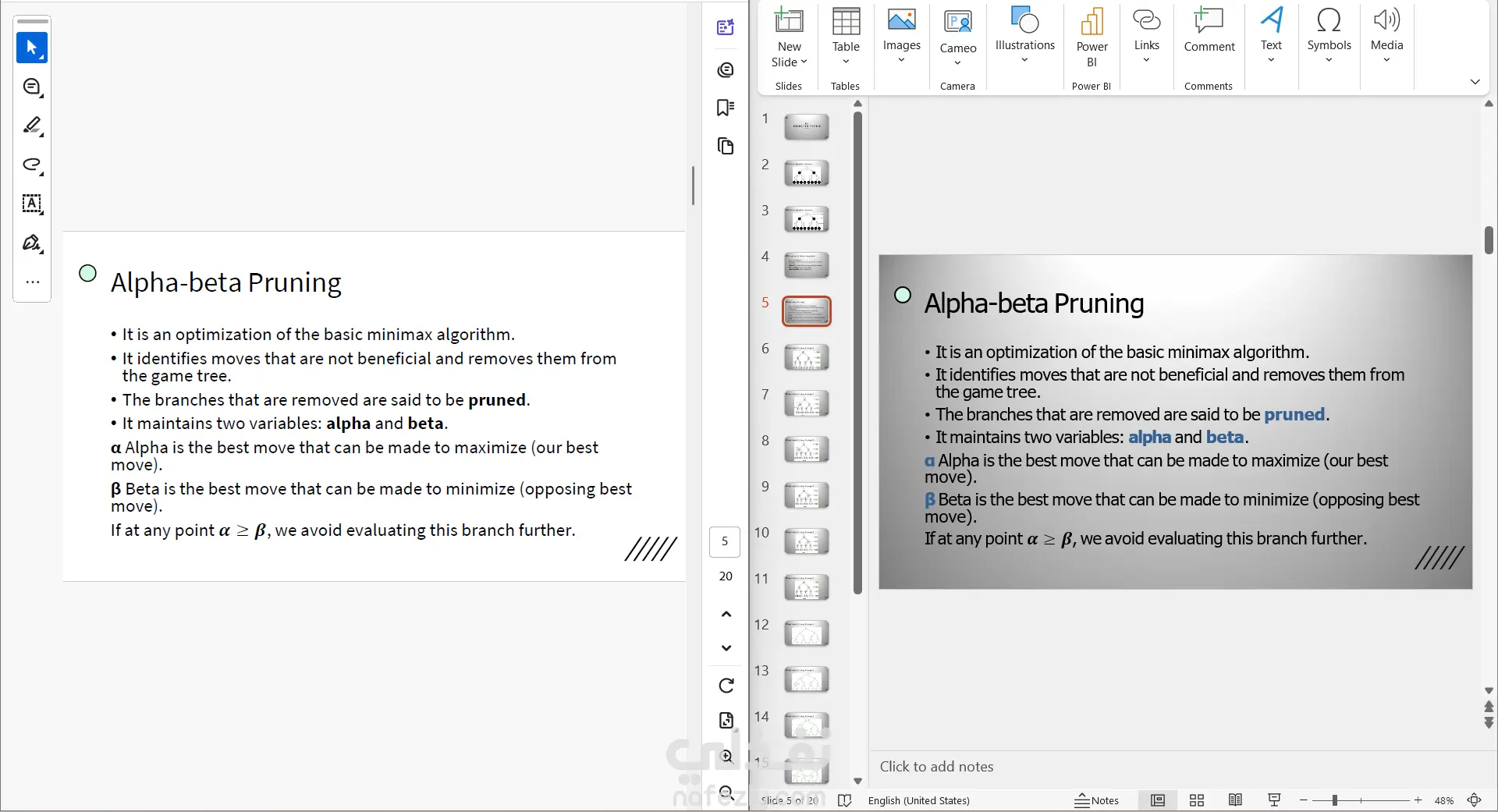Select the add text box tool in PDF toolbar
The height and width of the screenshot is (812, 1498).
32,204
